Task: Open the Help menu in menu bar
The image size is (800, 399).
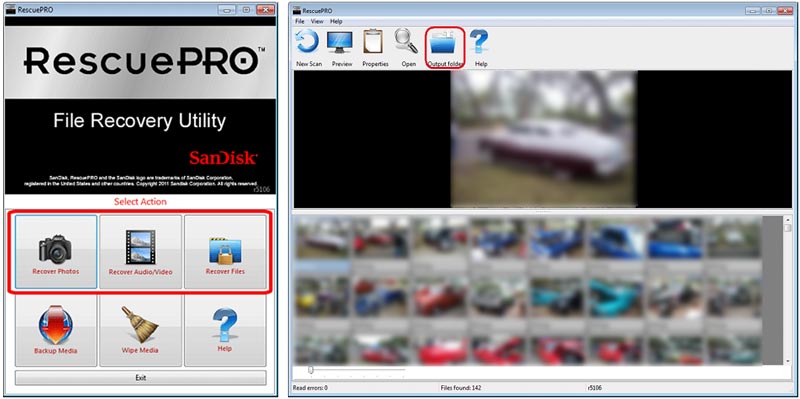Action: tap(336, 21)
